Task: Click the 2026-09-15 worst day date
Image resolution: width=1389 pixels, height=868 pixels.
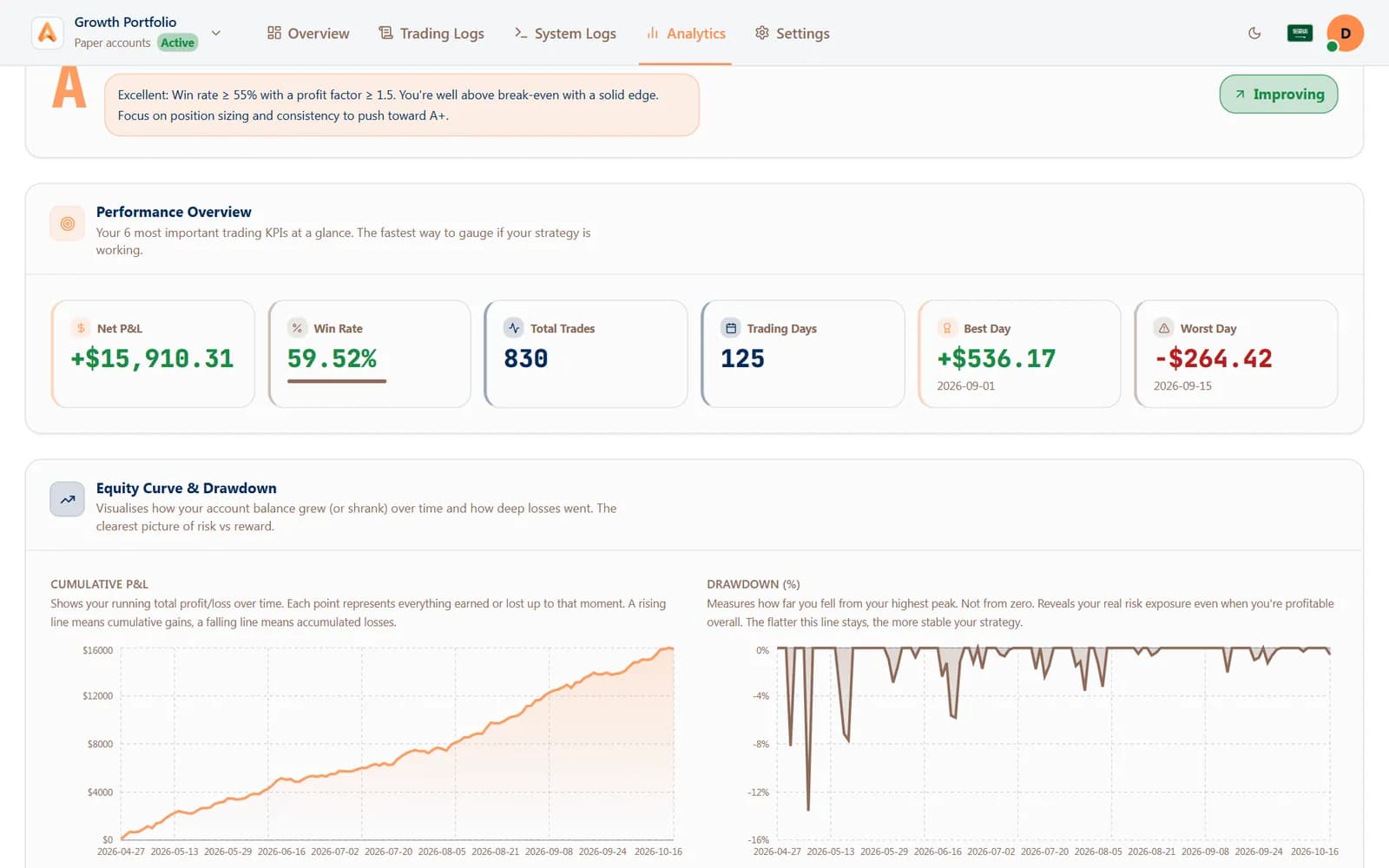Action: (1182, 386)
